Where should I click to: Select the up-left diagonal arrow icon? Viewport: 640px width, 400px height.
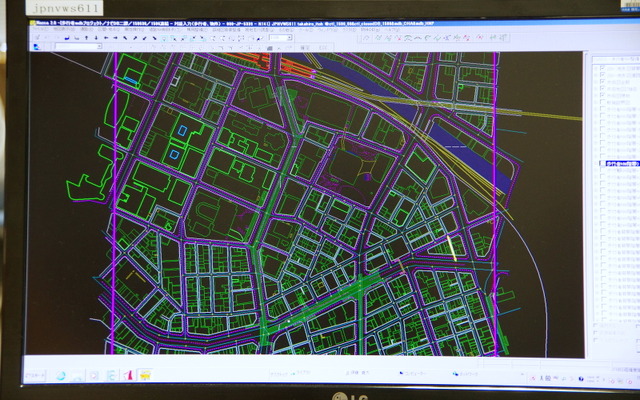click(x=125, y=38)
